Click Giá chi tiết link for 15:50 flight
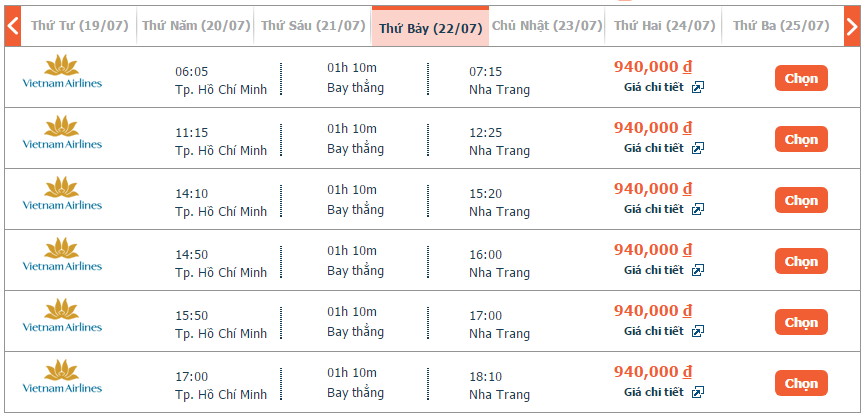 pos(654,331)
